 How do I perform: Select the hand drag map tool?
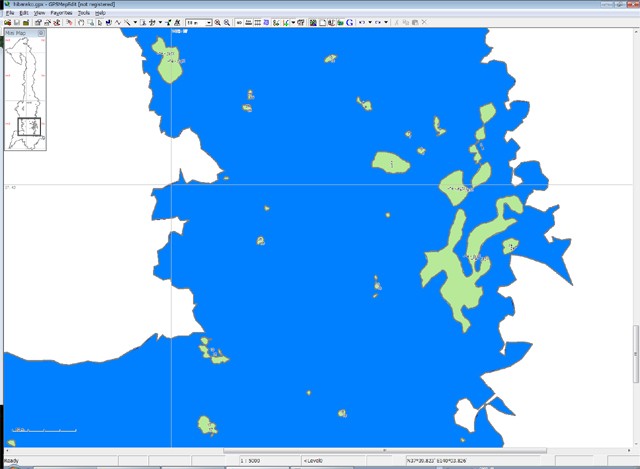[82, 22]
